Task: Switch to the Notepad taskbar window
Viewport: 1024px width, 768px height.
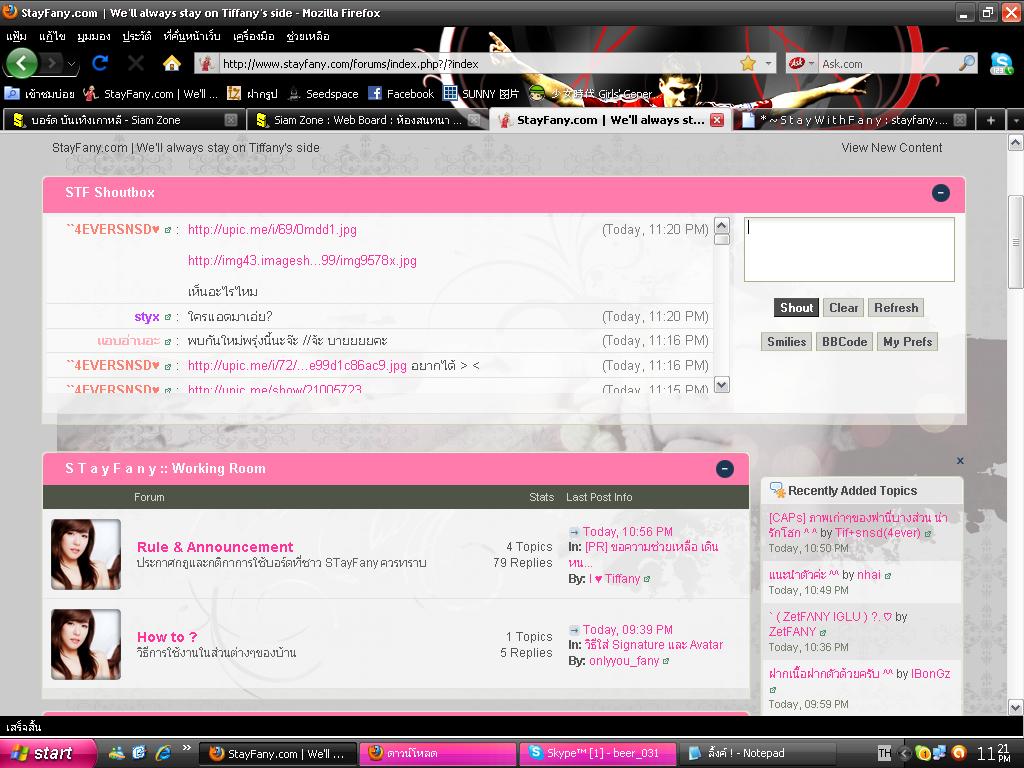Action: point(758,753)
